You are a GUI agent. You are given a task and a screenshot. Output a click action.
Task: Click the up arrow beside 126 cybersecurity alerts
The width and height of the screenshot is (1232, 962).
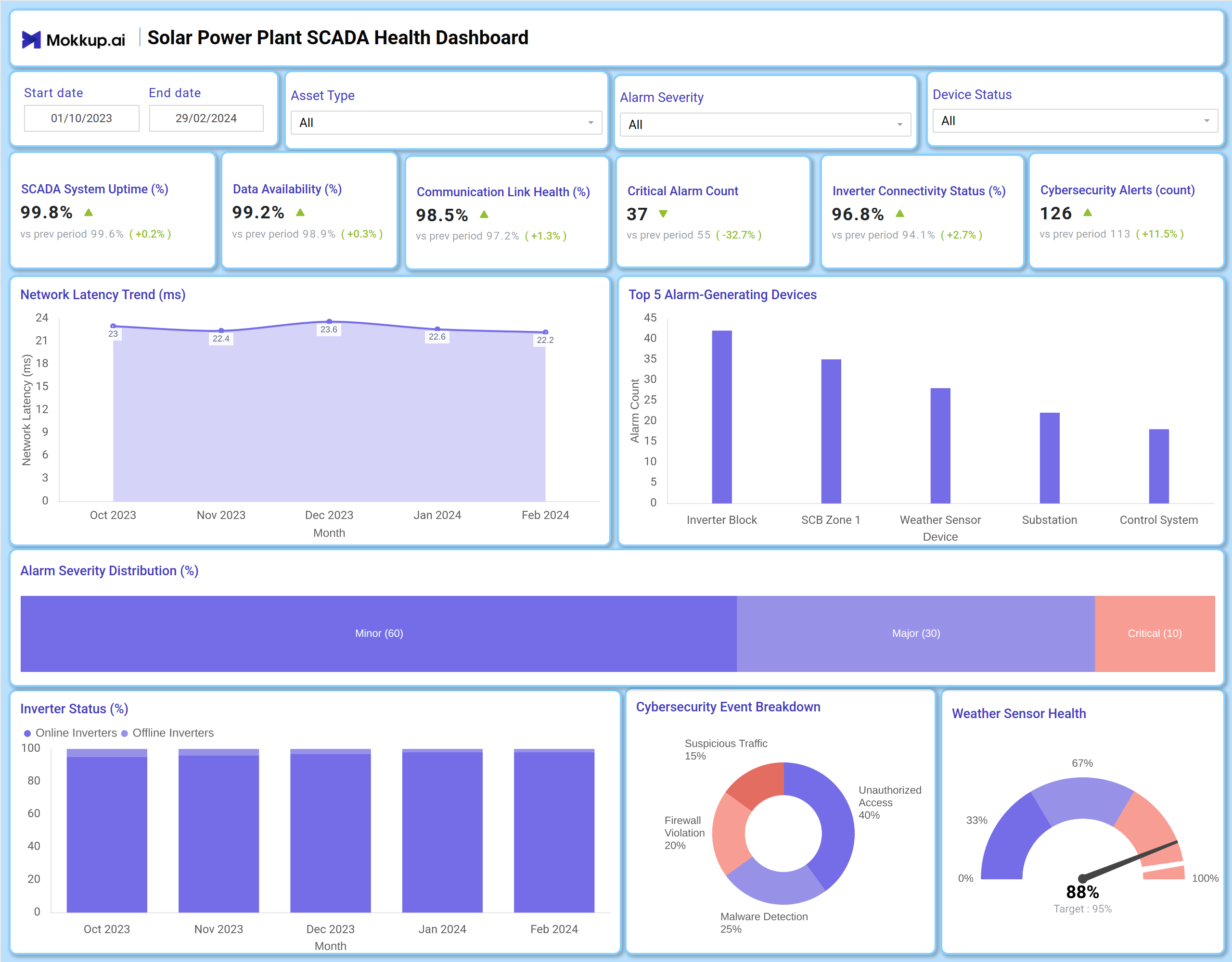pyautogui.click(x=1088, y=213)
